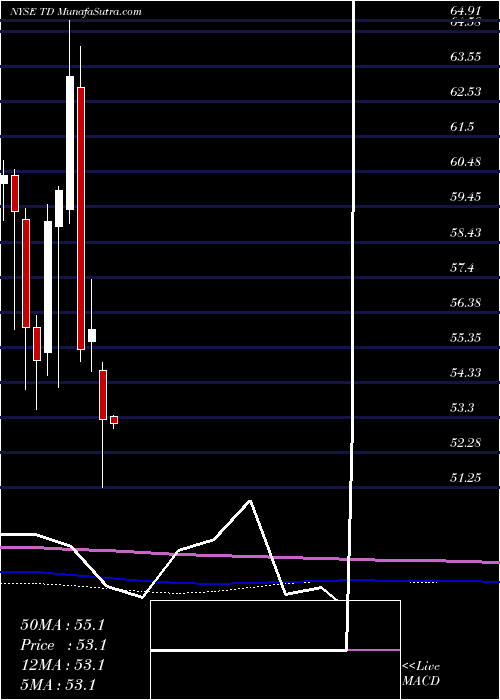Click the 60.48 price axis label
This screenshot has width=500, height=700.
click(x=466, y=162)
